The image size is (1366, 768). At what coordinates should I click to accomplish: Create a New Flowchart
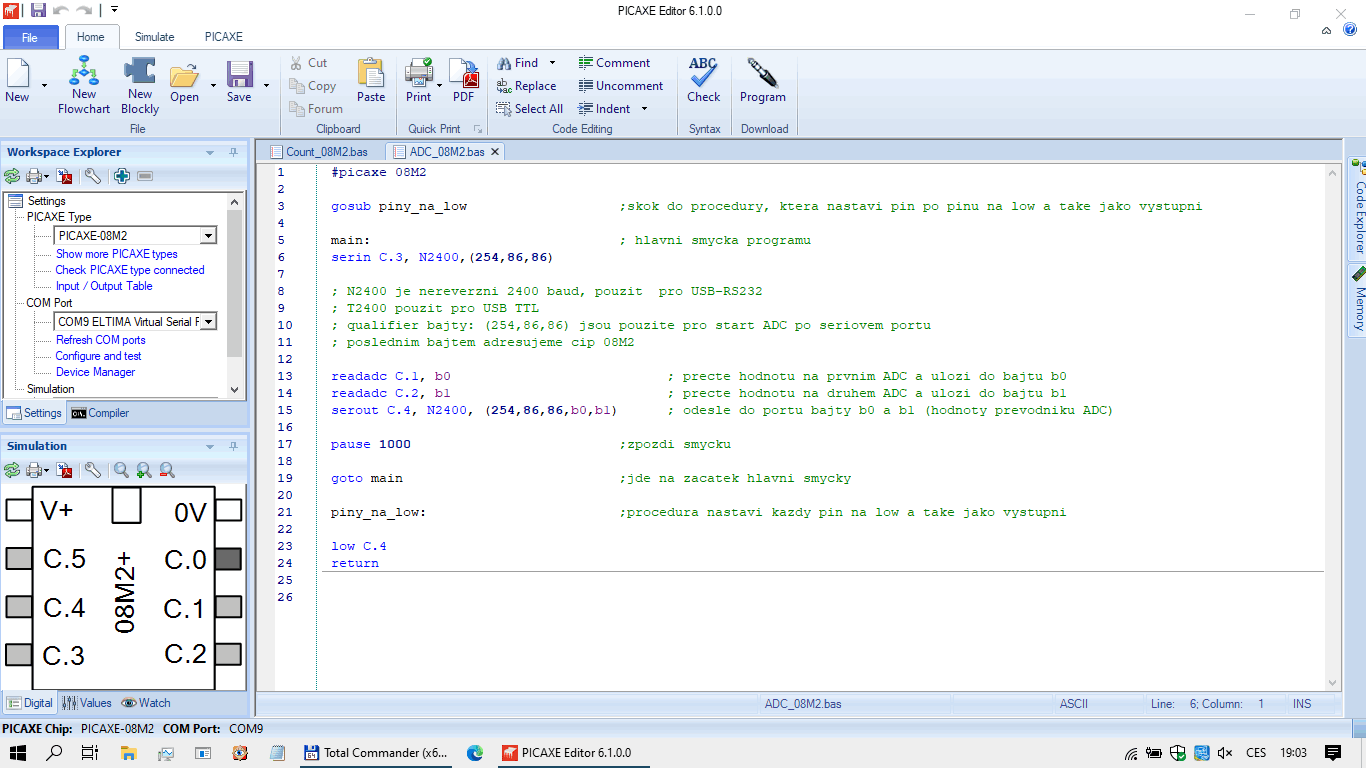(84, 84)
